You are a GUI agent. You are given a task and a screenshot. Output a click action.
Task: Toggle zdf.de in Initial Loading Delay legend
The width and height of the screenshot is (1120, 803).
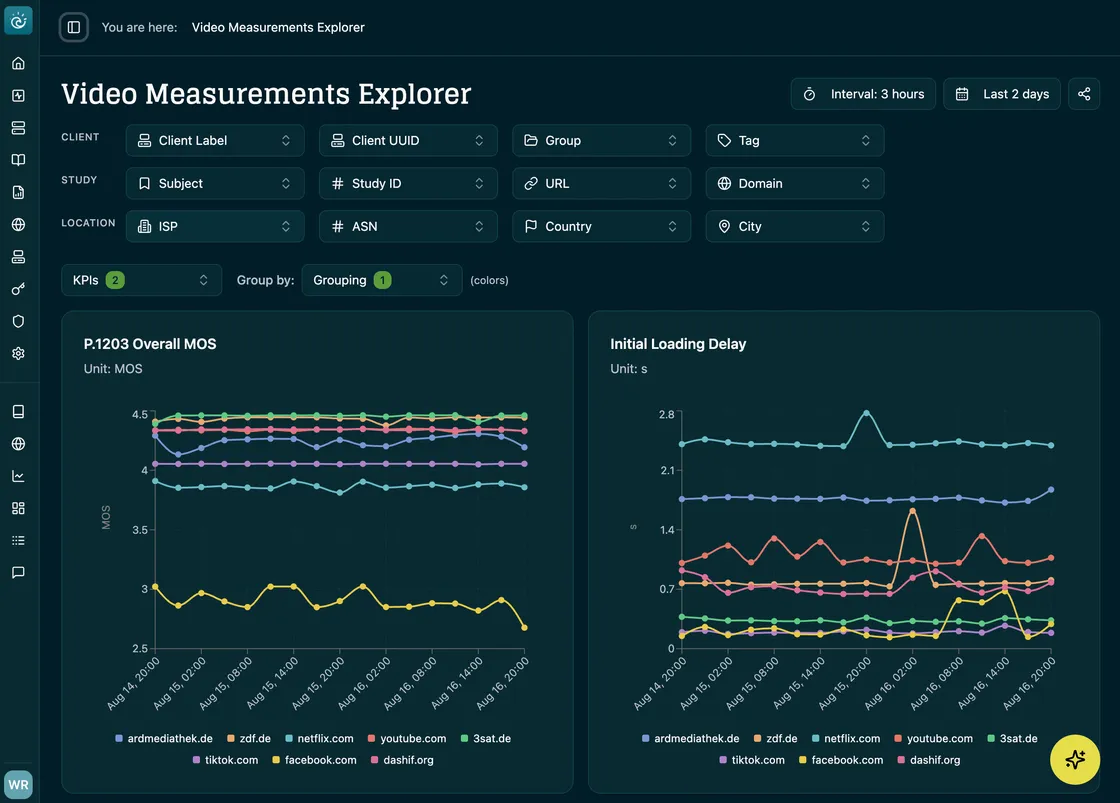pos(775,739)
